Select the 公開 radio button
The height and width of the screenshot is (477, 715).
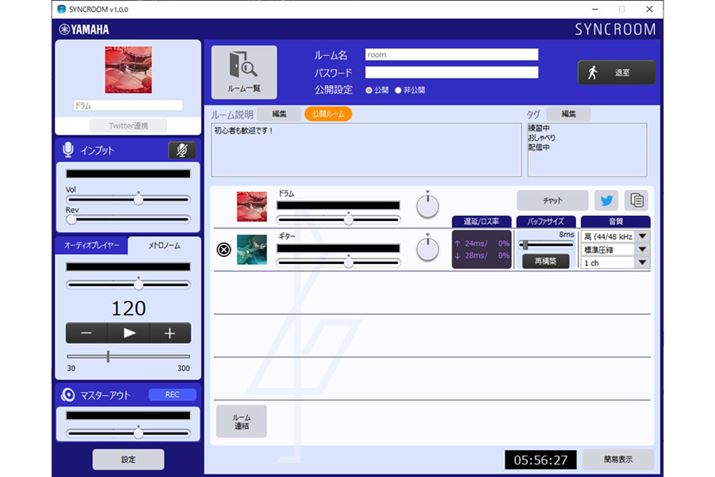[x=369, y=90]
